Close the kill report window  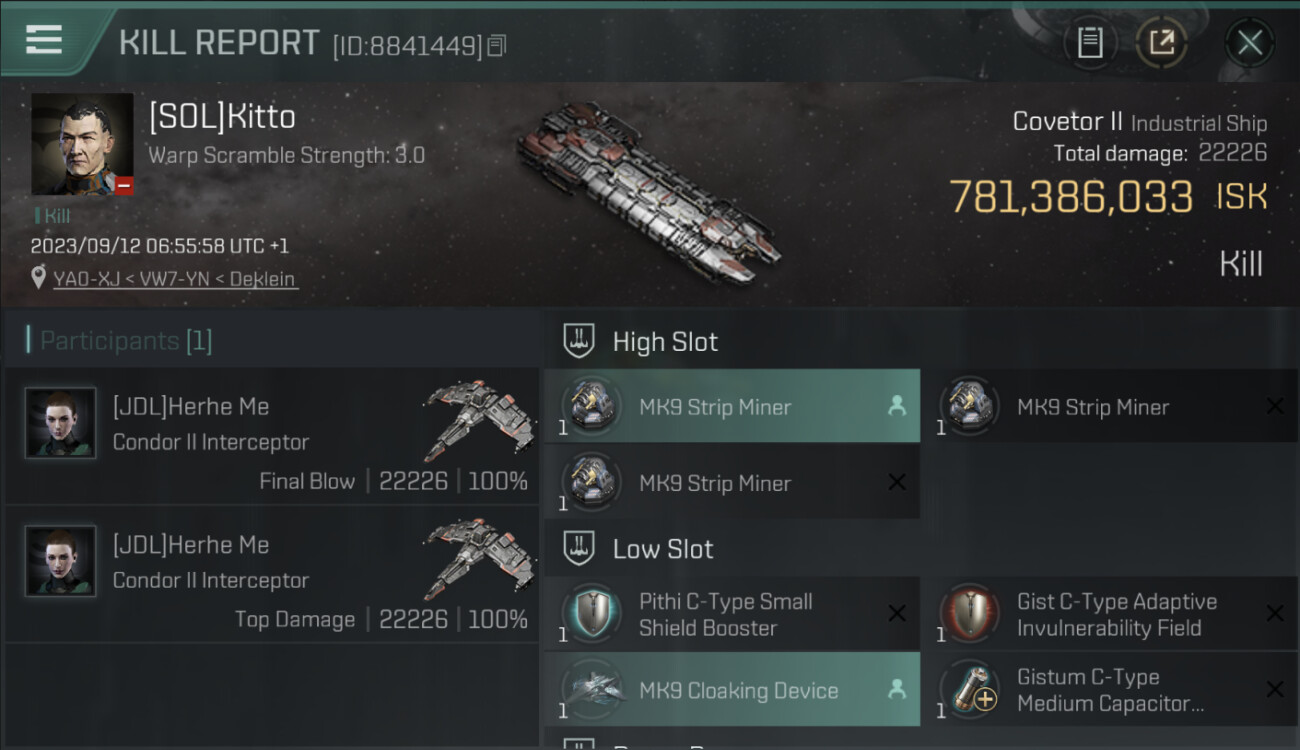coord(1249,43)
